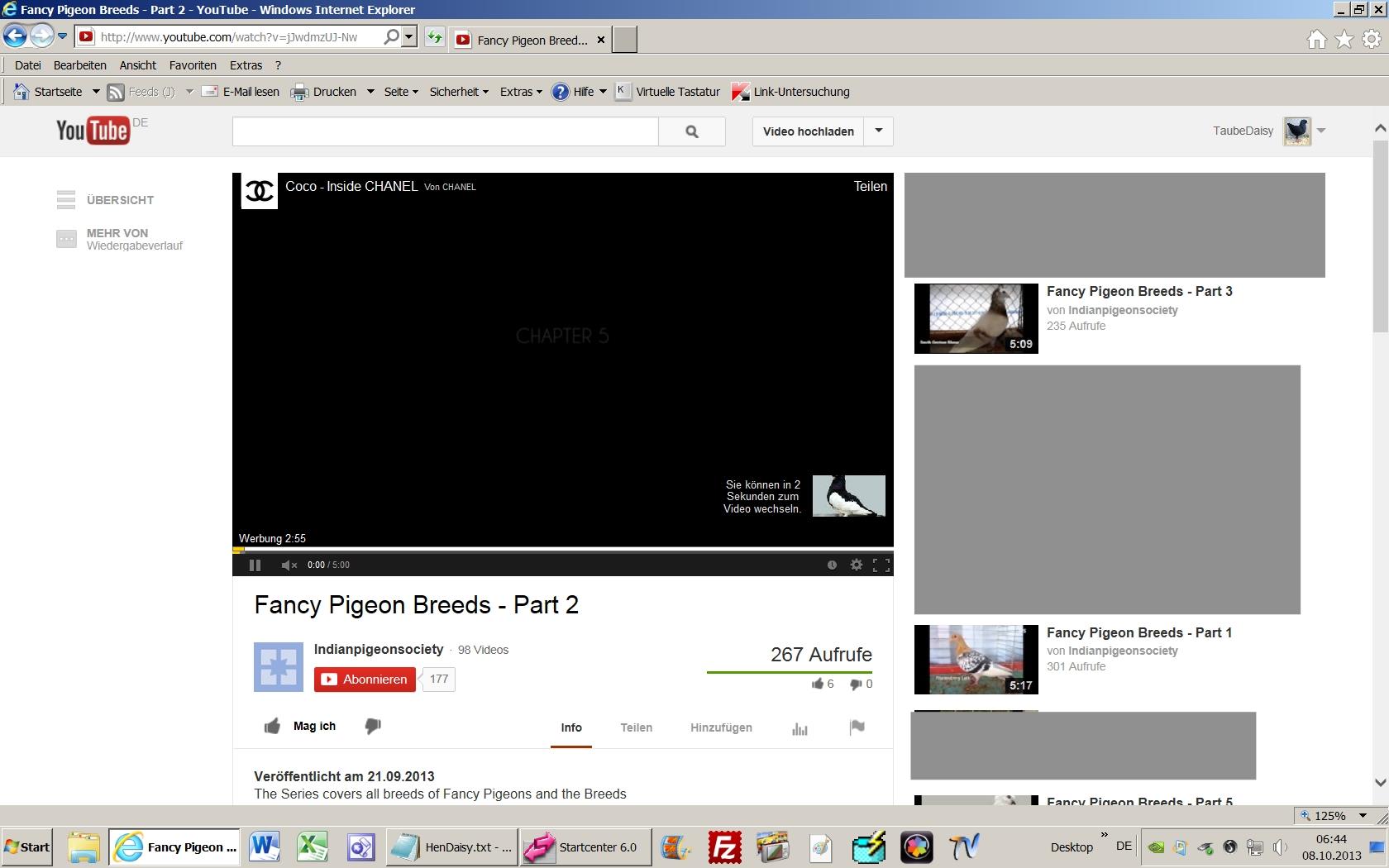Click the video progress bar
This screenshot has height=868, width=1389.
click(x=562, y=549)
